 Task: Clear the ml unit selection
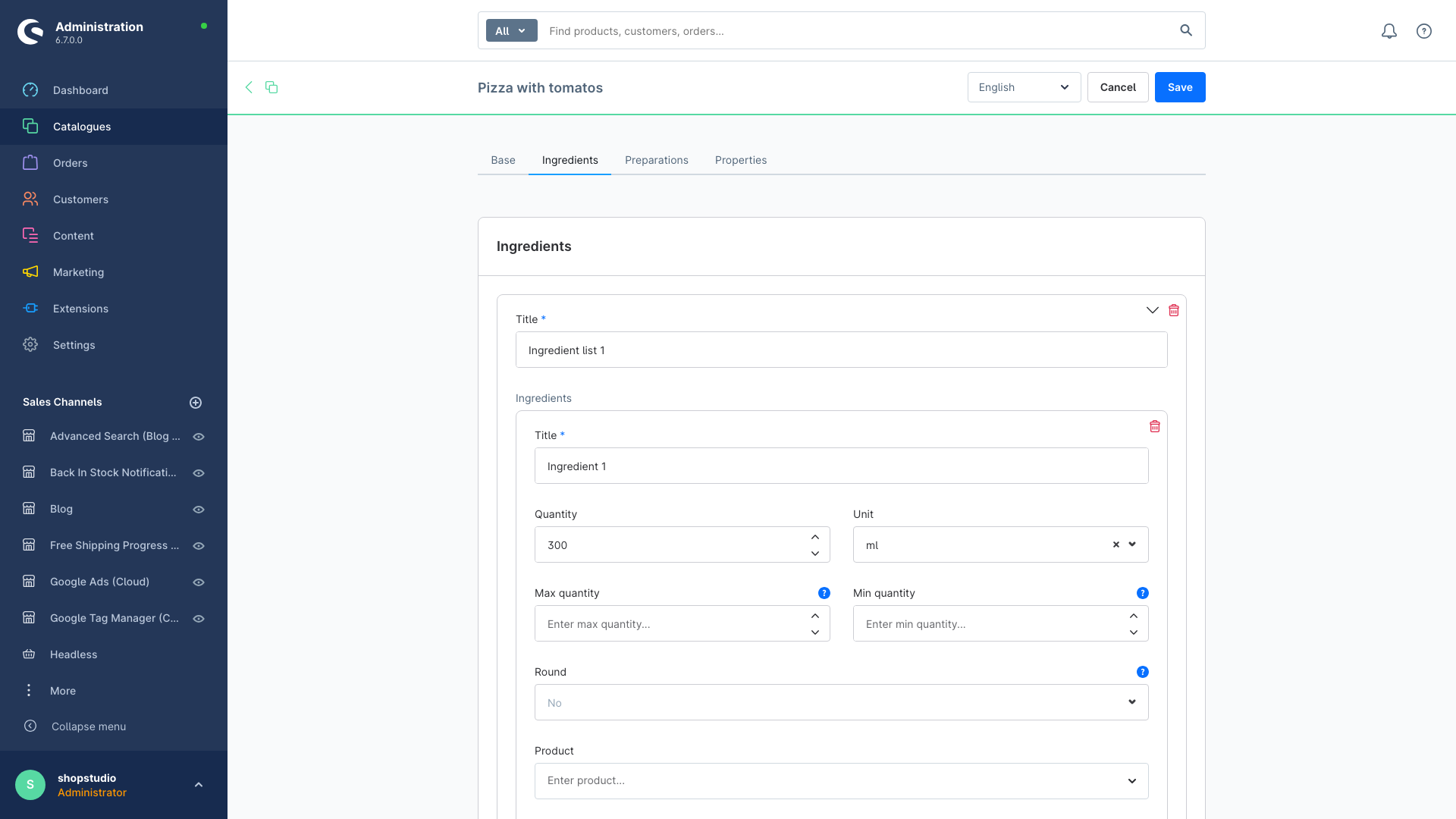click(x=1116, y=544)
